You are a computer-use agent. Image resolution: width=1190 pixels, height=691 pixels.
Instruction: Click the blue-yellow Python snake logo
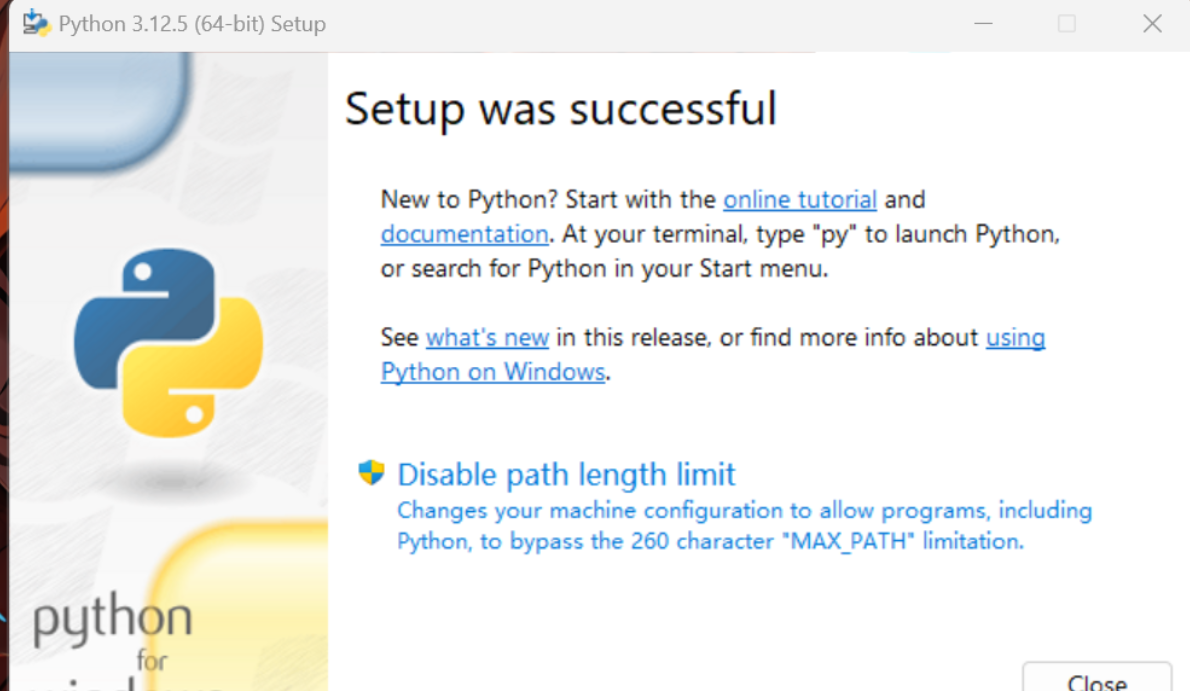[x=168, y=342]
